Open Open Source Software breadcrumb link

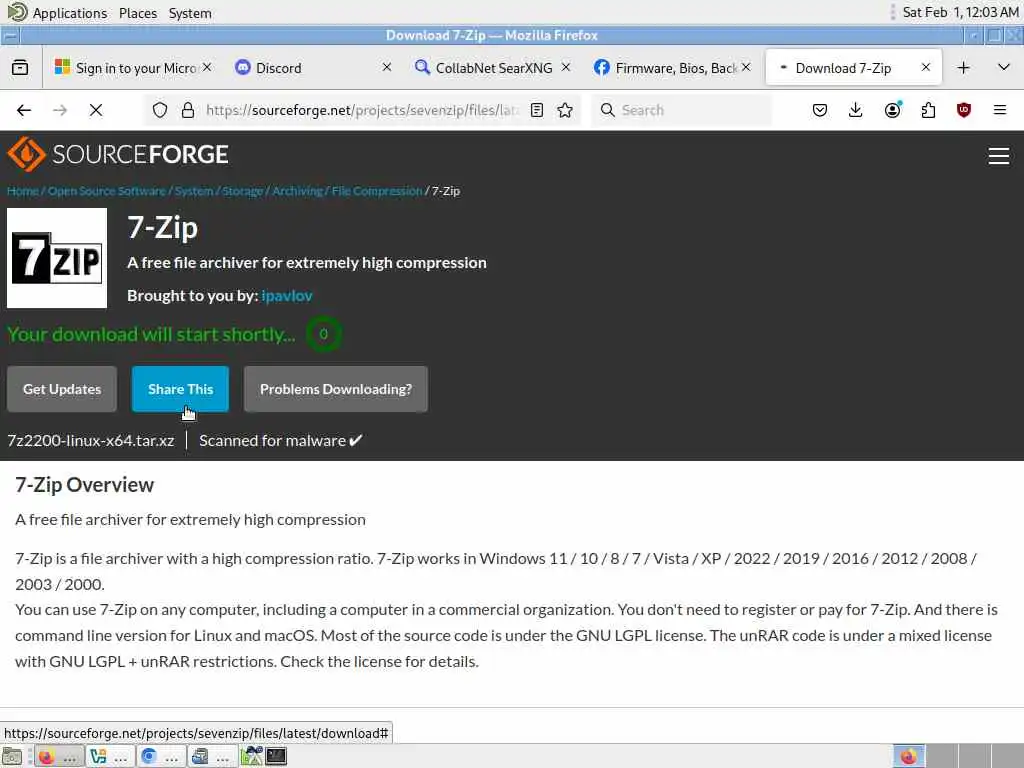(x=106, y=191)
